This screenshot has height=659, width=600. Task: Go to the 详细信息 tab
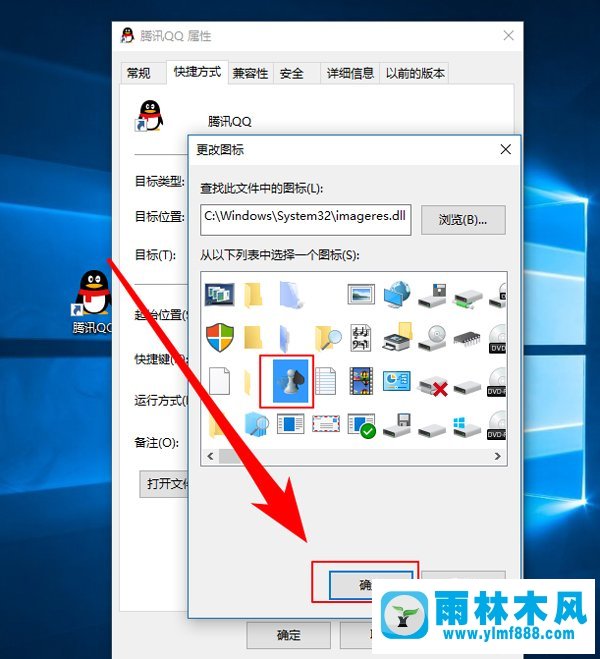(350, 74)
